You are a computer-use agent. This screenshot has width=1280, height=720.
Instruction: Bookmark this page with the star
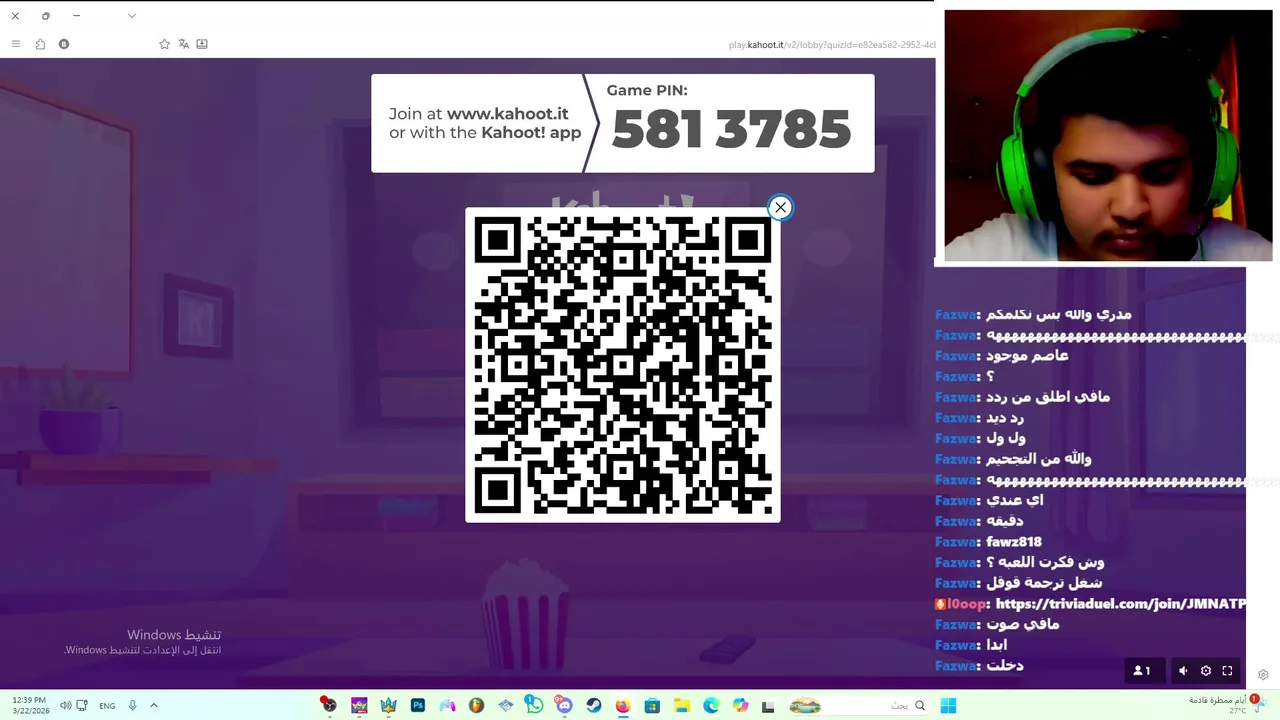click(x=164, y=44)
